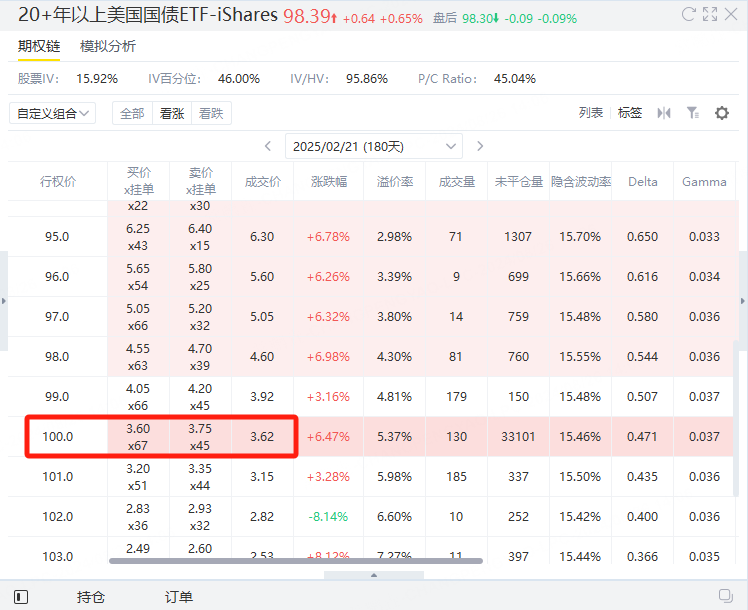Click the last price 3.92 cell
This screenshot has height=610, width=748.
coord(262,397)
